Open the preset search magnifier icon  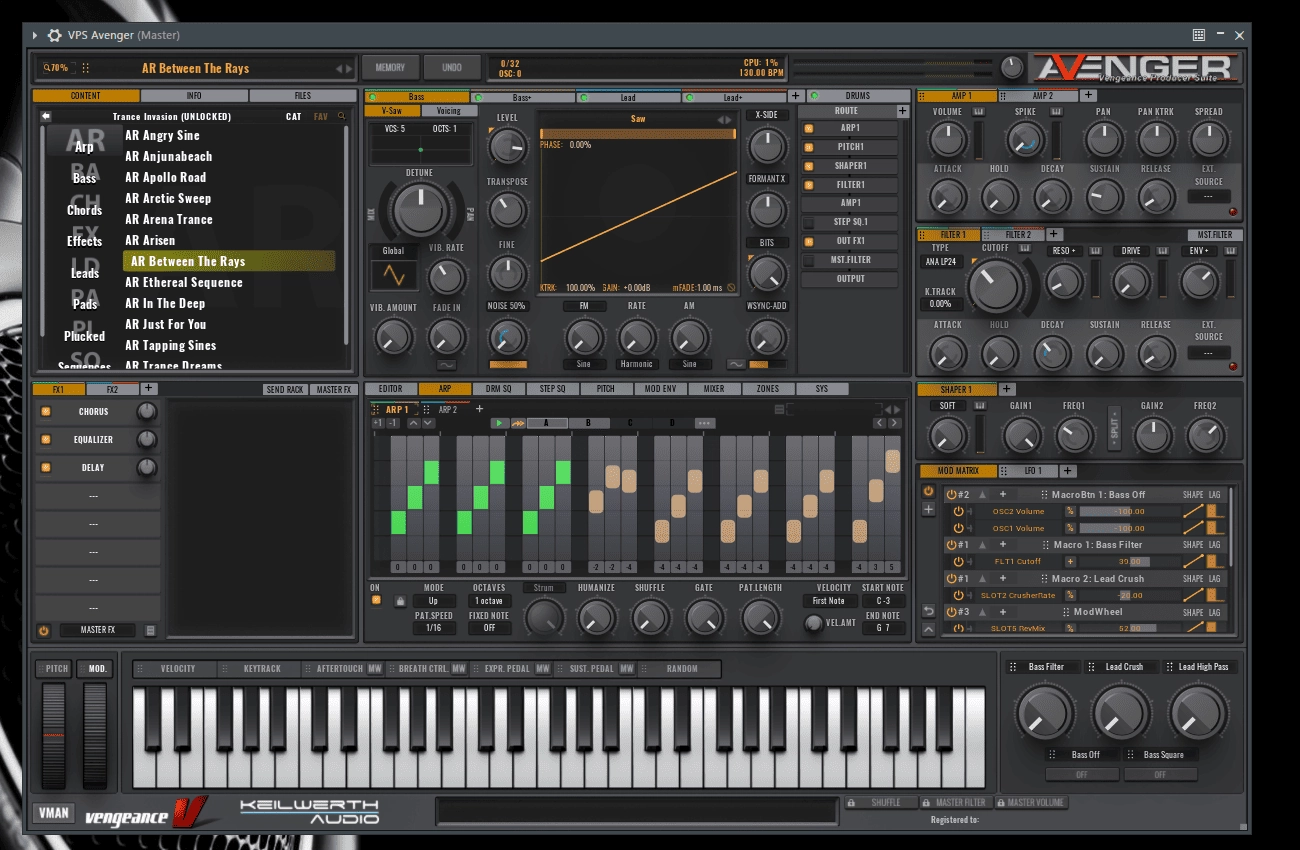pos(341,116)
